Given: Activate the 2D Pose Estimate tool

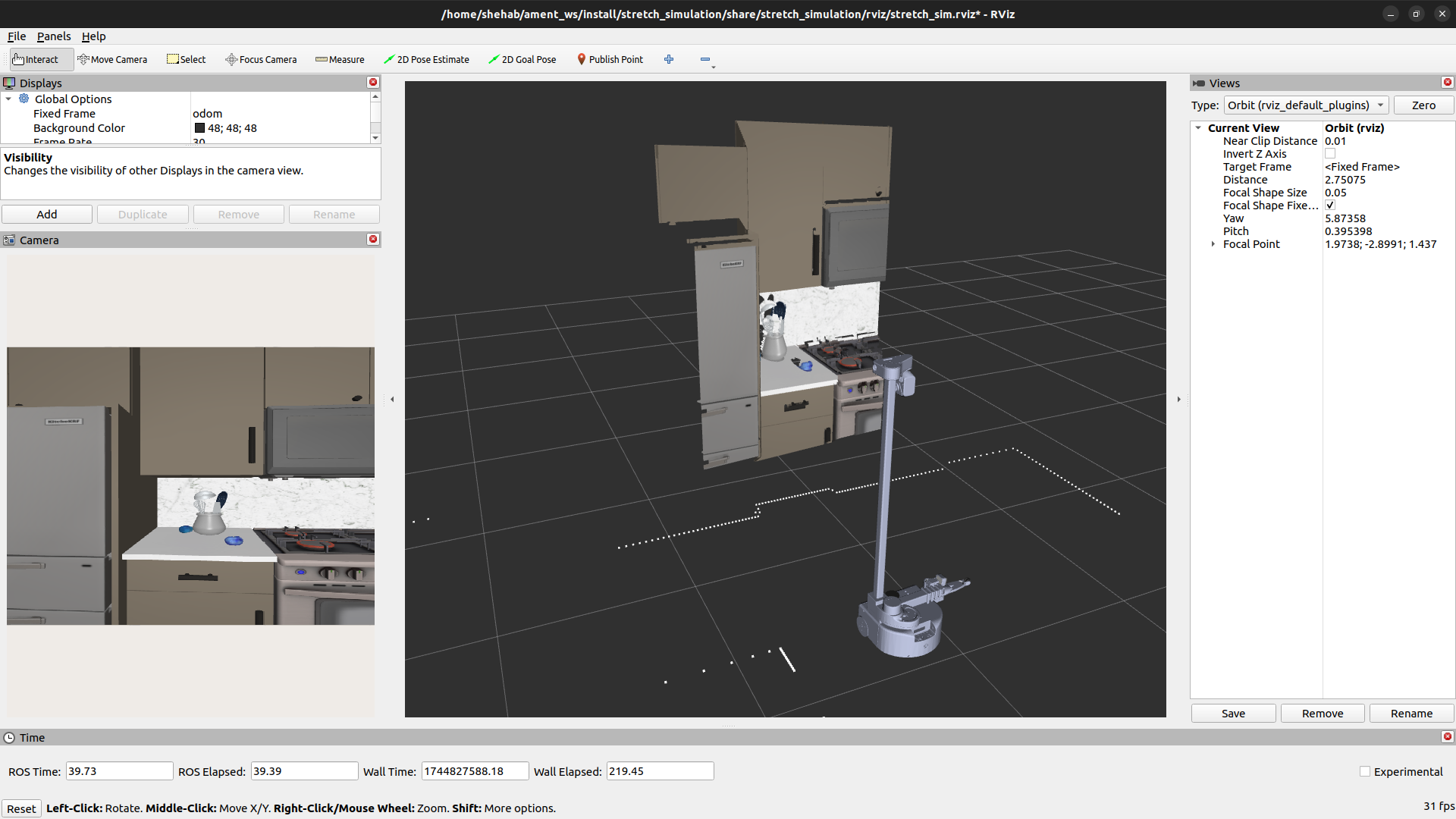Looking at the screenshot, I should point(426,59).
